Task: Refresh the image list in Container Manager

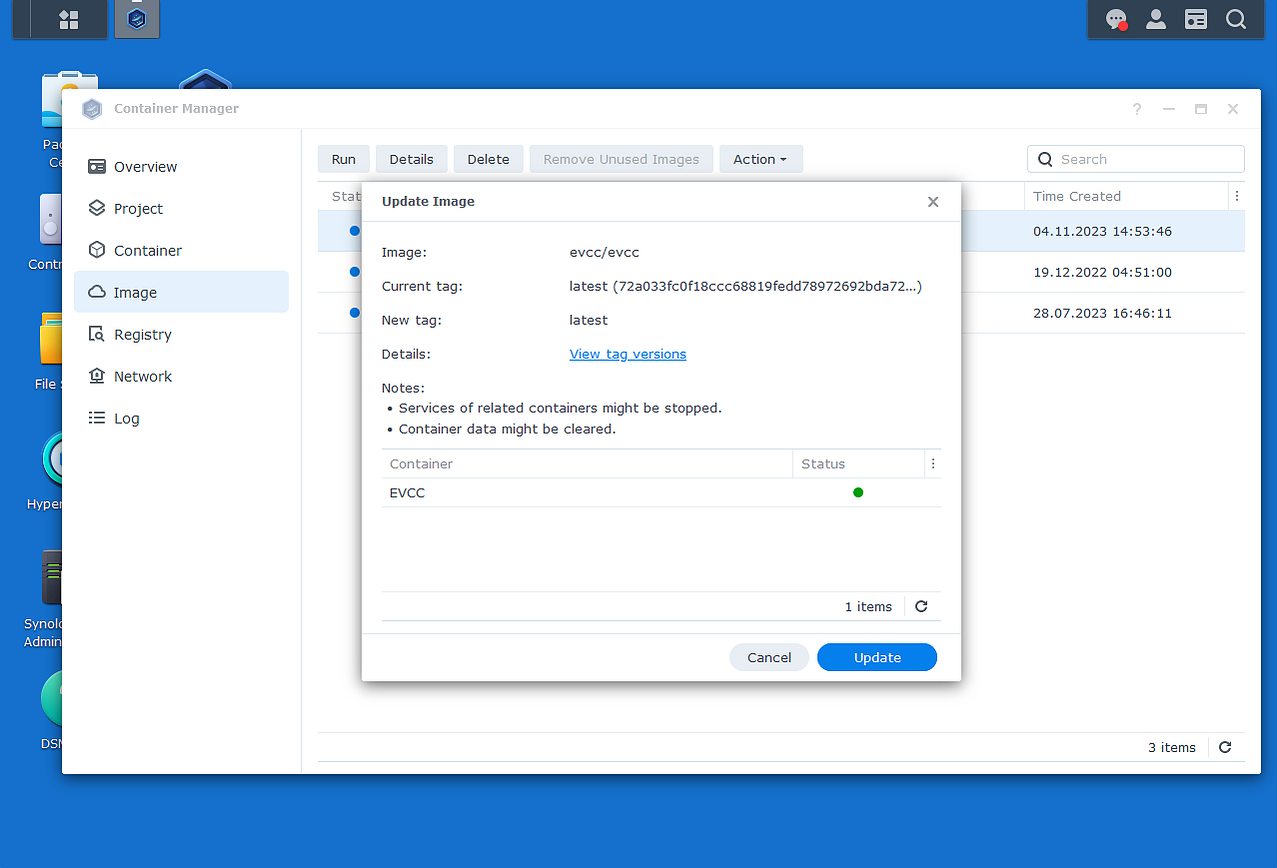Action: [1225, 747]
